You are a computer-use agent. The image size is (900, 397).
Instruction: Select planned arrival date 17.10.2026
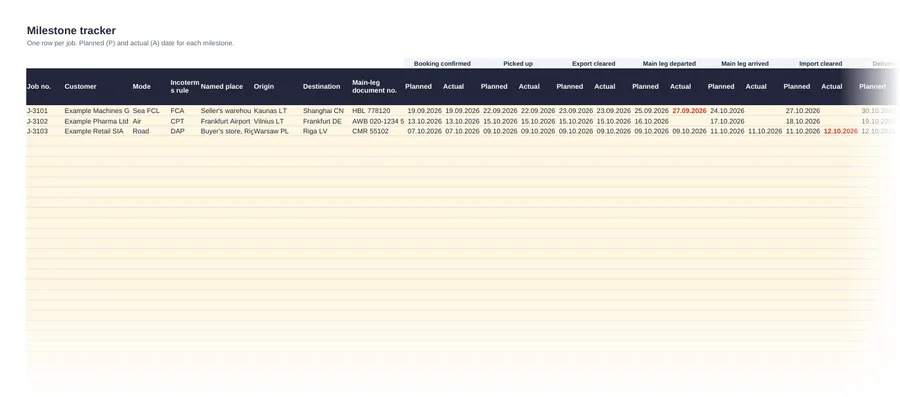(727, 122)
